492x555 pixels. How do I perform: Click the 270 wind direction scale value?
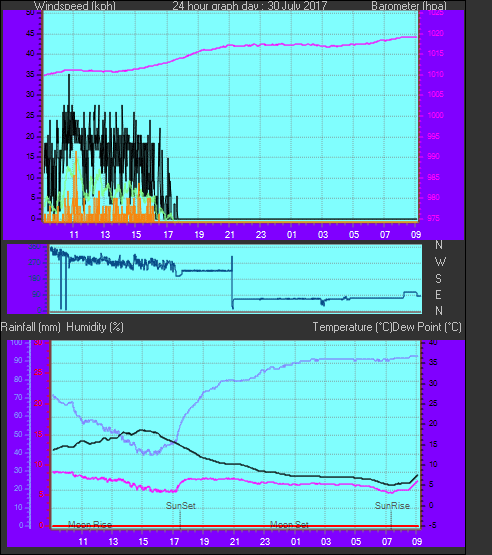(x=35, y=262)
